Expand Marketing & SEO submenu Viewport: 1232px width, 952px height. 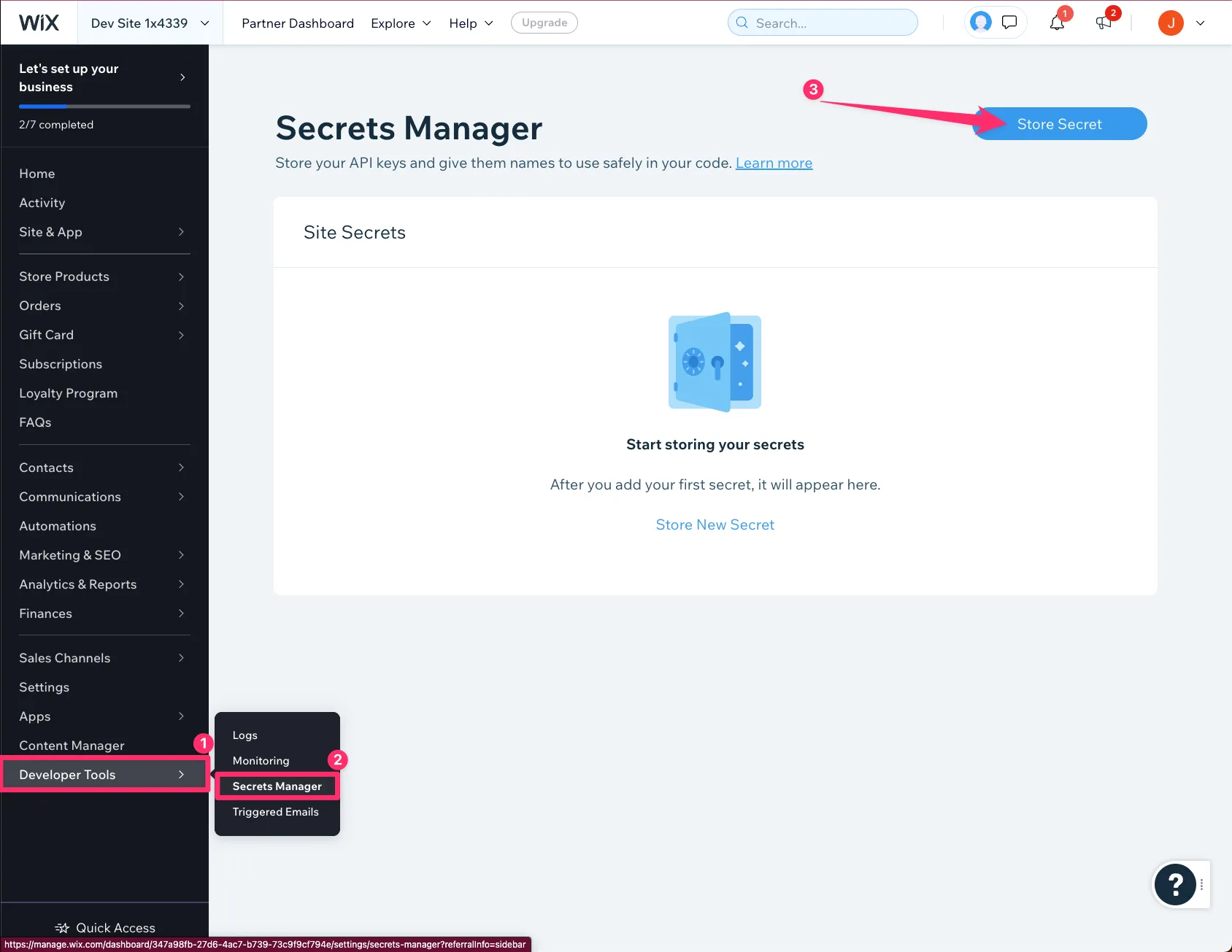tap(104, 555)
